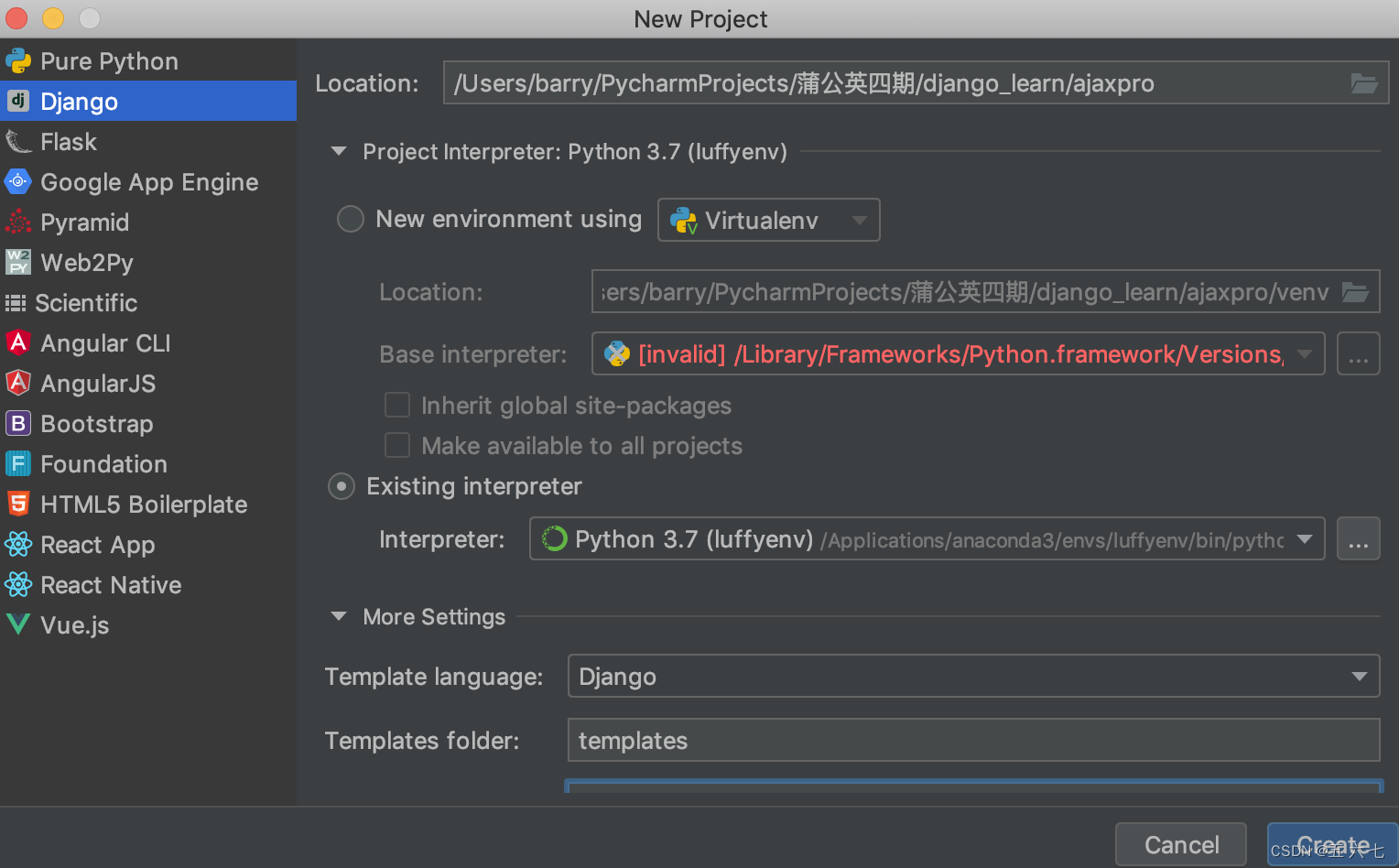Choose the Bootstrap project type
Image resolution: width=1399 pixels, height=868 pixels.
tap(148, 424)
